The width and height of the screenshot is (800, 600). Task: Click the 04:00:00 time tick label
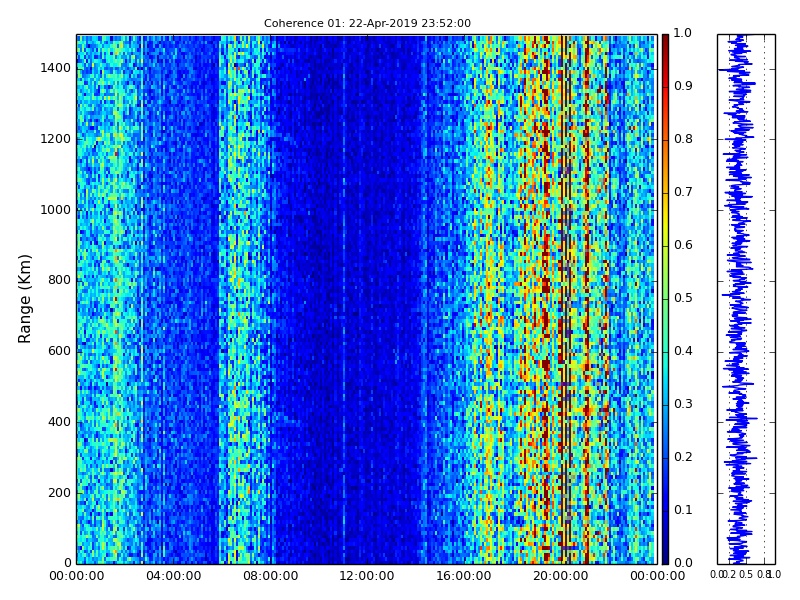[x=173, y=577]
